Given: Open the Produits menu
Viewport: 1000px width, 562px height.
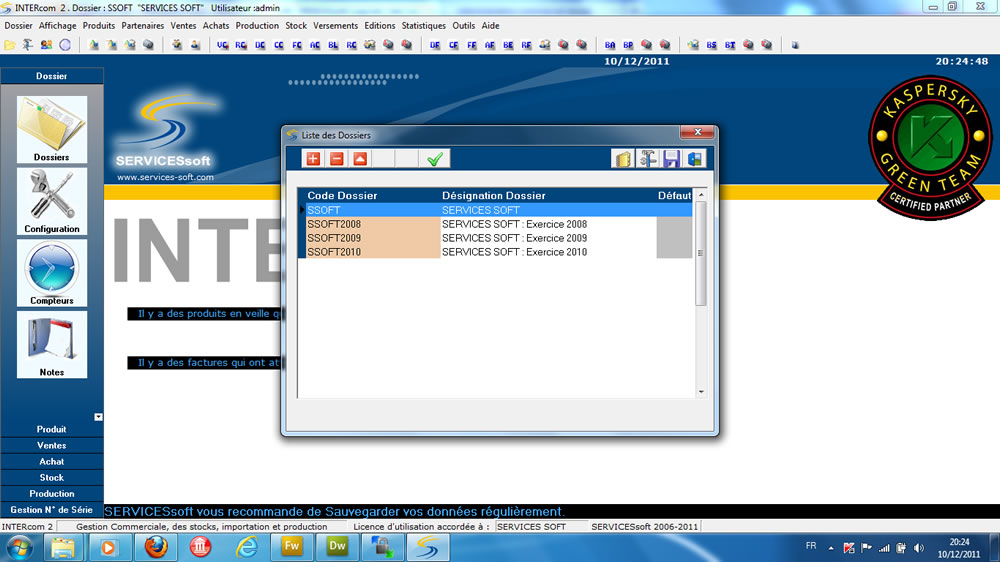Looking at the screenshot, I should coord(99,26).
